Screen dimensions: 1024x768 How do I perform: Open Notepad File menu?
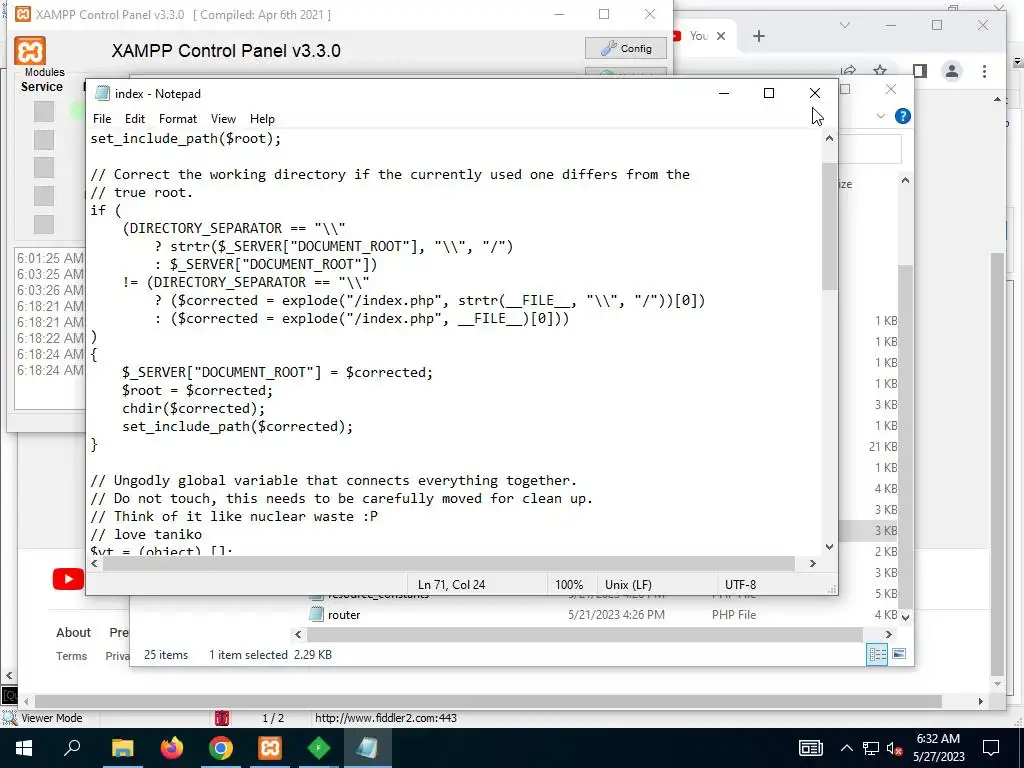pyautogui.click(x=102, y=119)
